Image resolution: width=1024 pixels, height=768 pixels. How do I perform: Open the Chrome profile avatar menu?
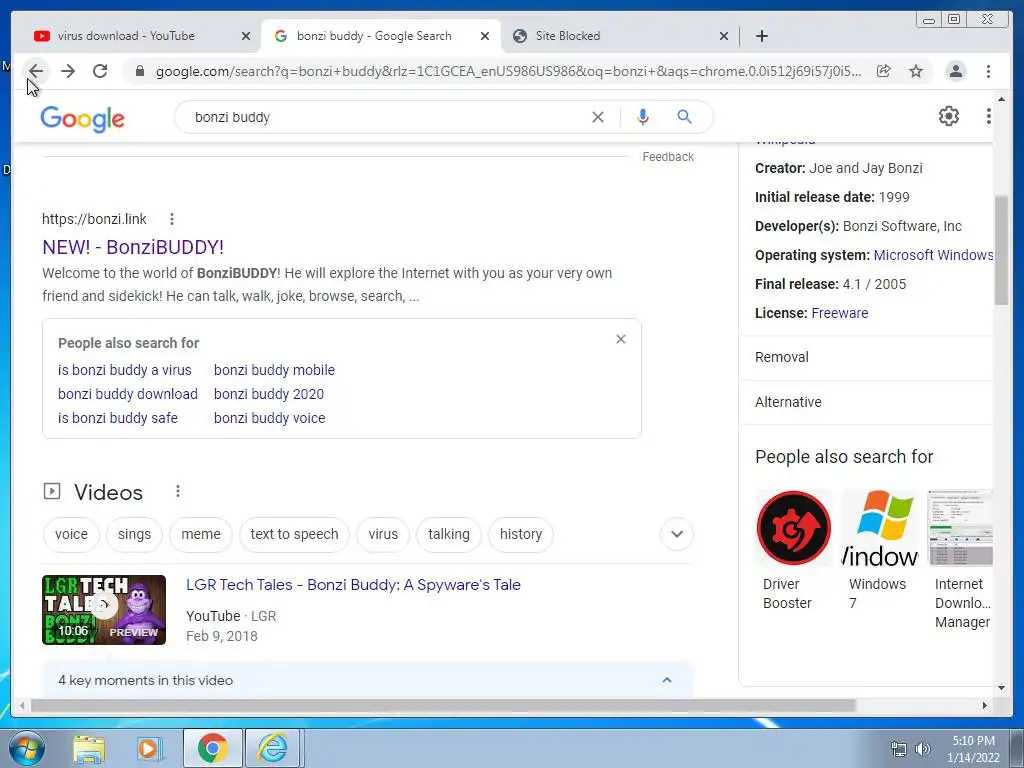955,71
